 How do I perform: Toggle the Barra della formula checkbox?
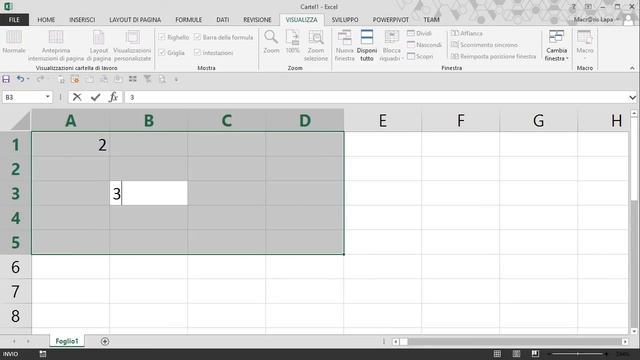198,37
